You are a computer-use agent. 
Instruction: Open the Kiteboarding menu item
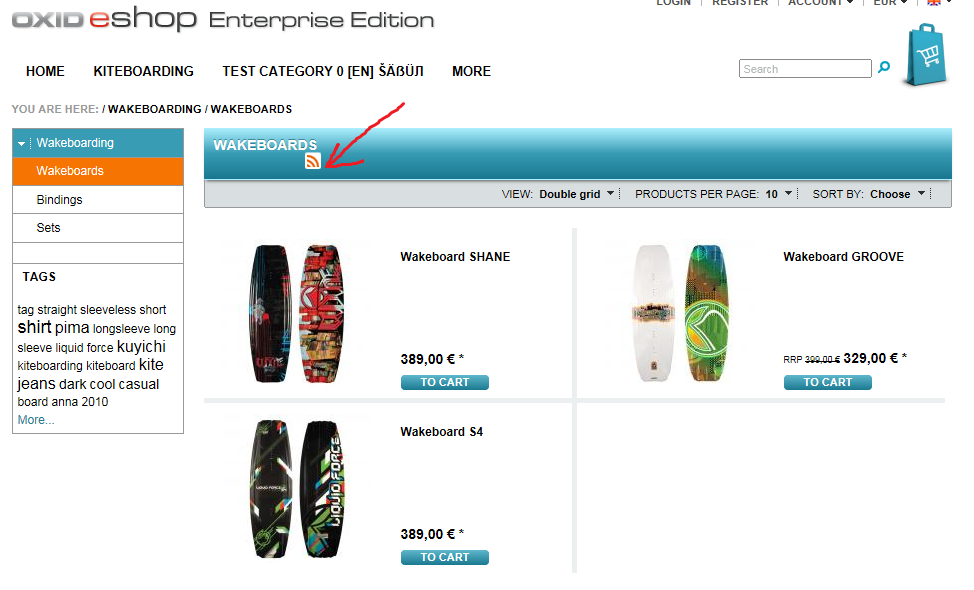tap(143, 71)
